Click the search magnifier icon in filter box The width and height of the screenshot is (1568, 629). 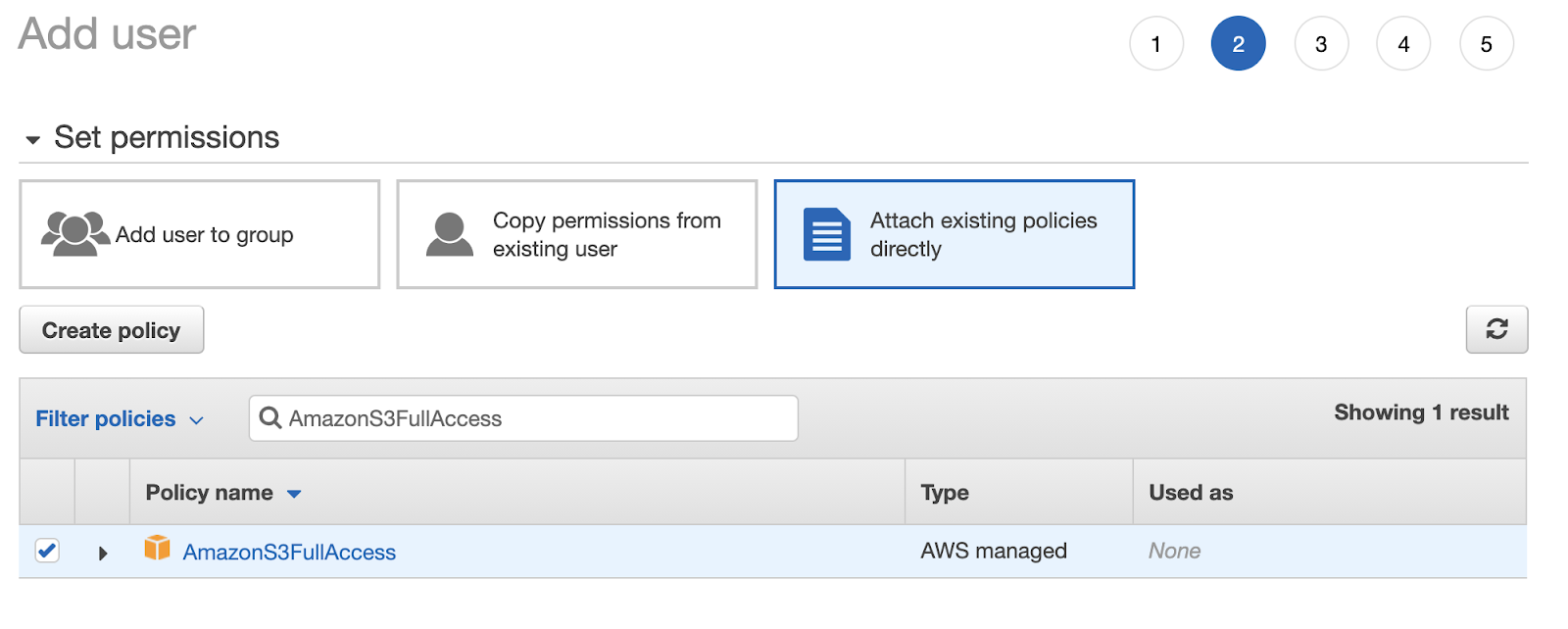[x=270, y=418]
